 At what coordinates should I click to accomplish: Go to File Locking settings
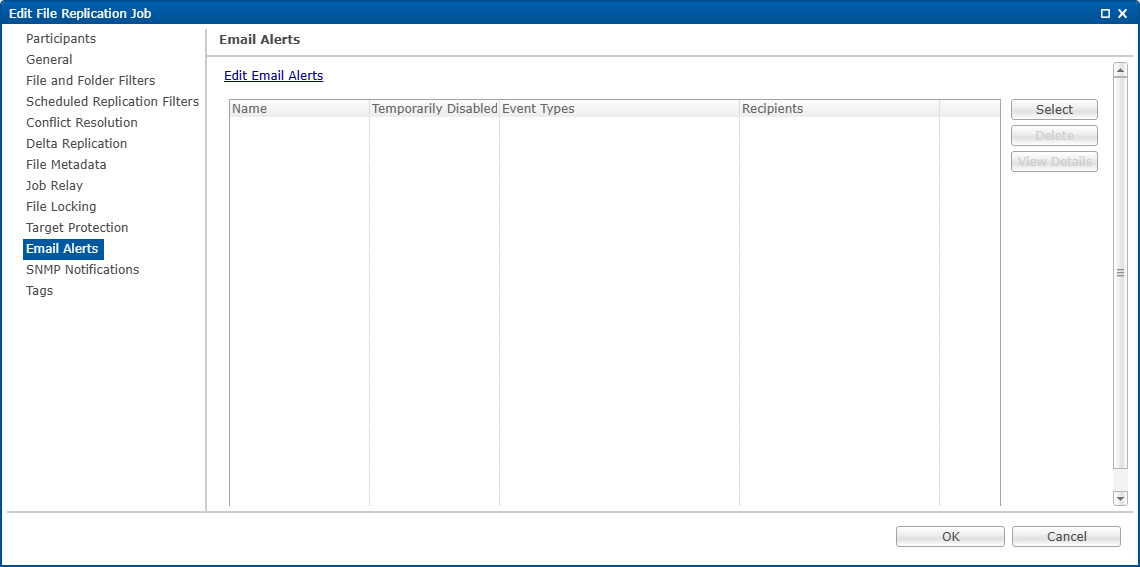tap(61, 207)
